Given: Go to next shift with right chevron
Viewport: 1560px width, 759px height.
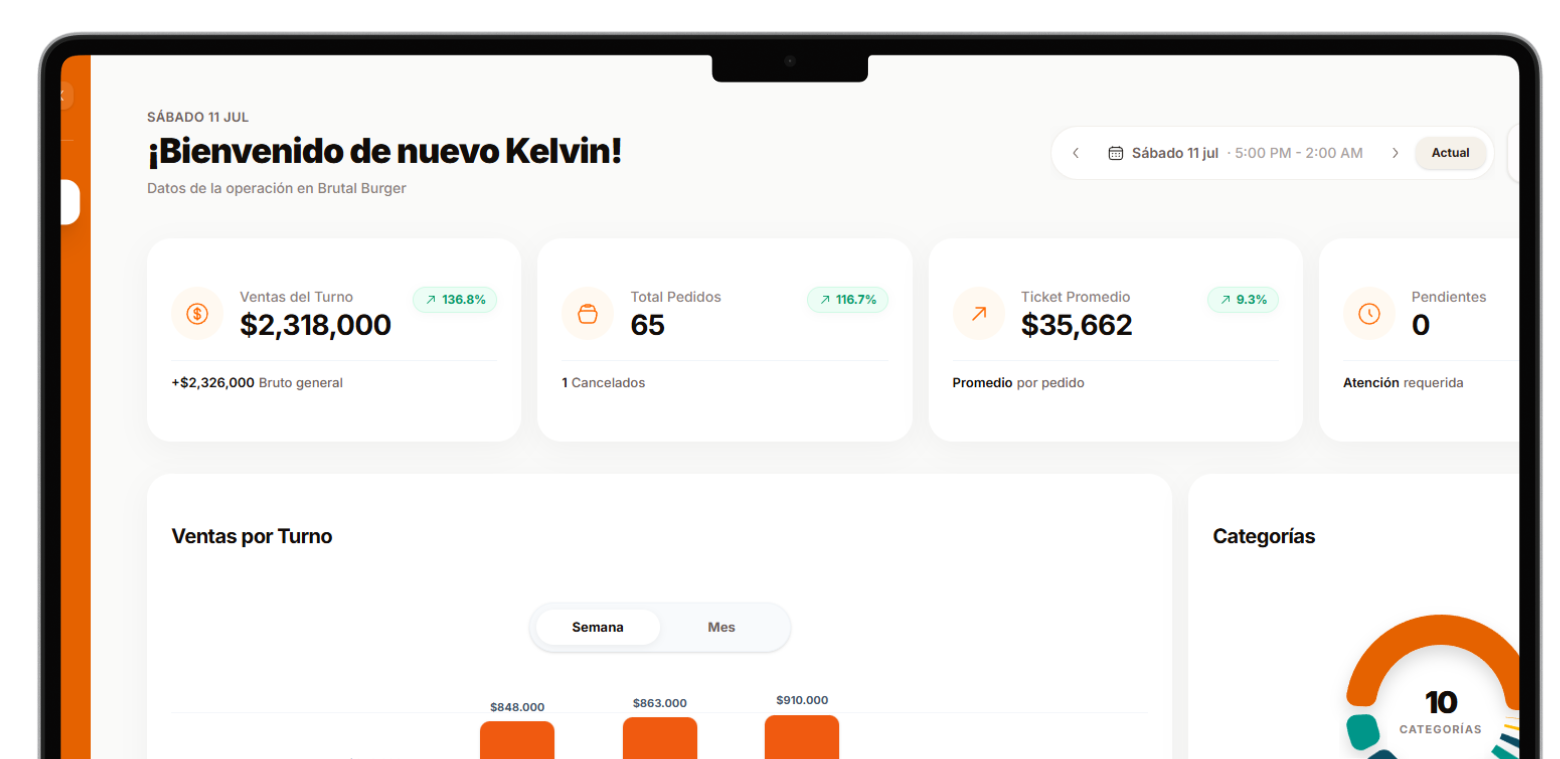Looking at the screenshot, I should pyautogui.click(x=1395, y=153).
